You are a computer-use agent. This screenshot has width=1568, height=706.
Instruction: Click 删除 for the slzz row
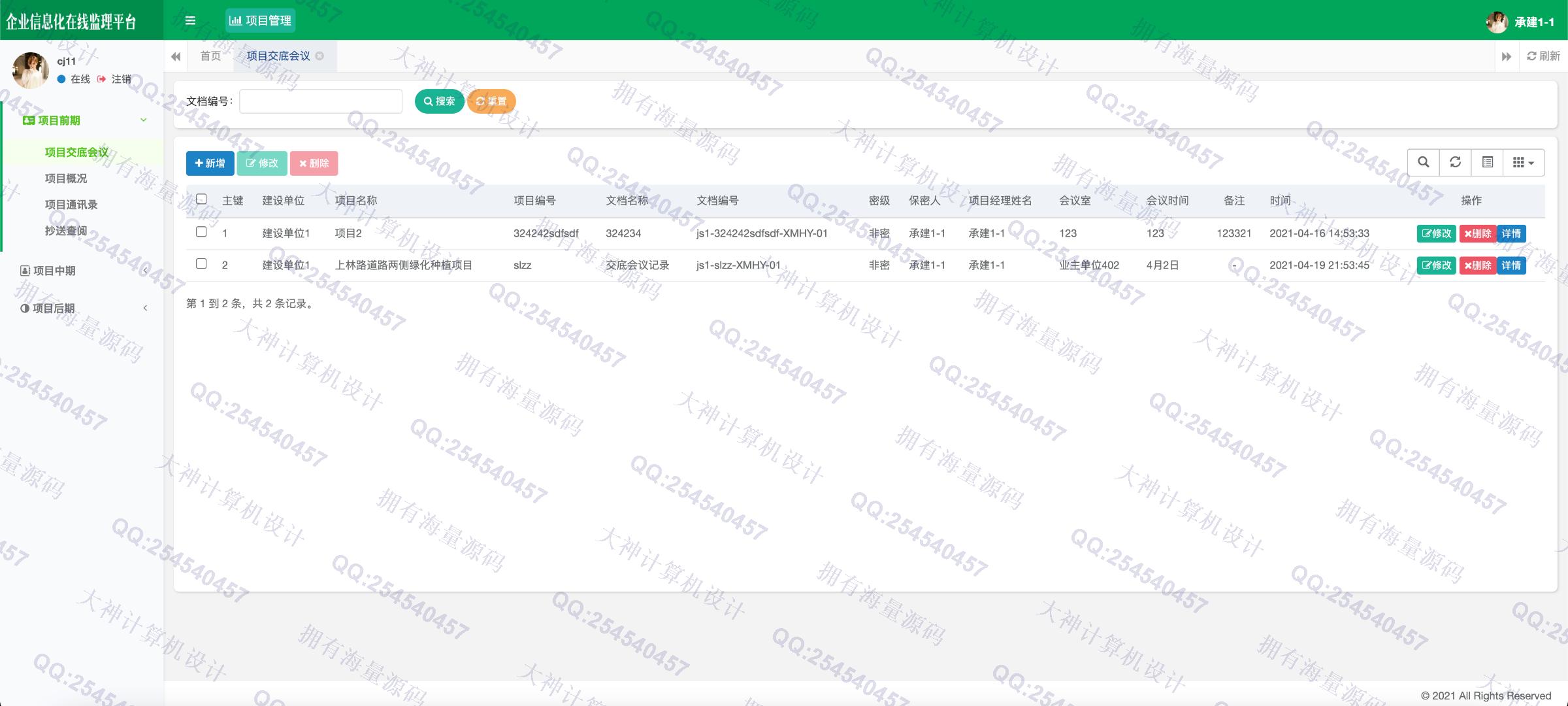coord(1478,265)
